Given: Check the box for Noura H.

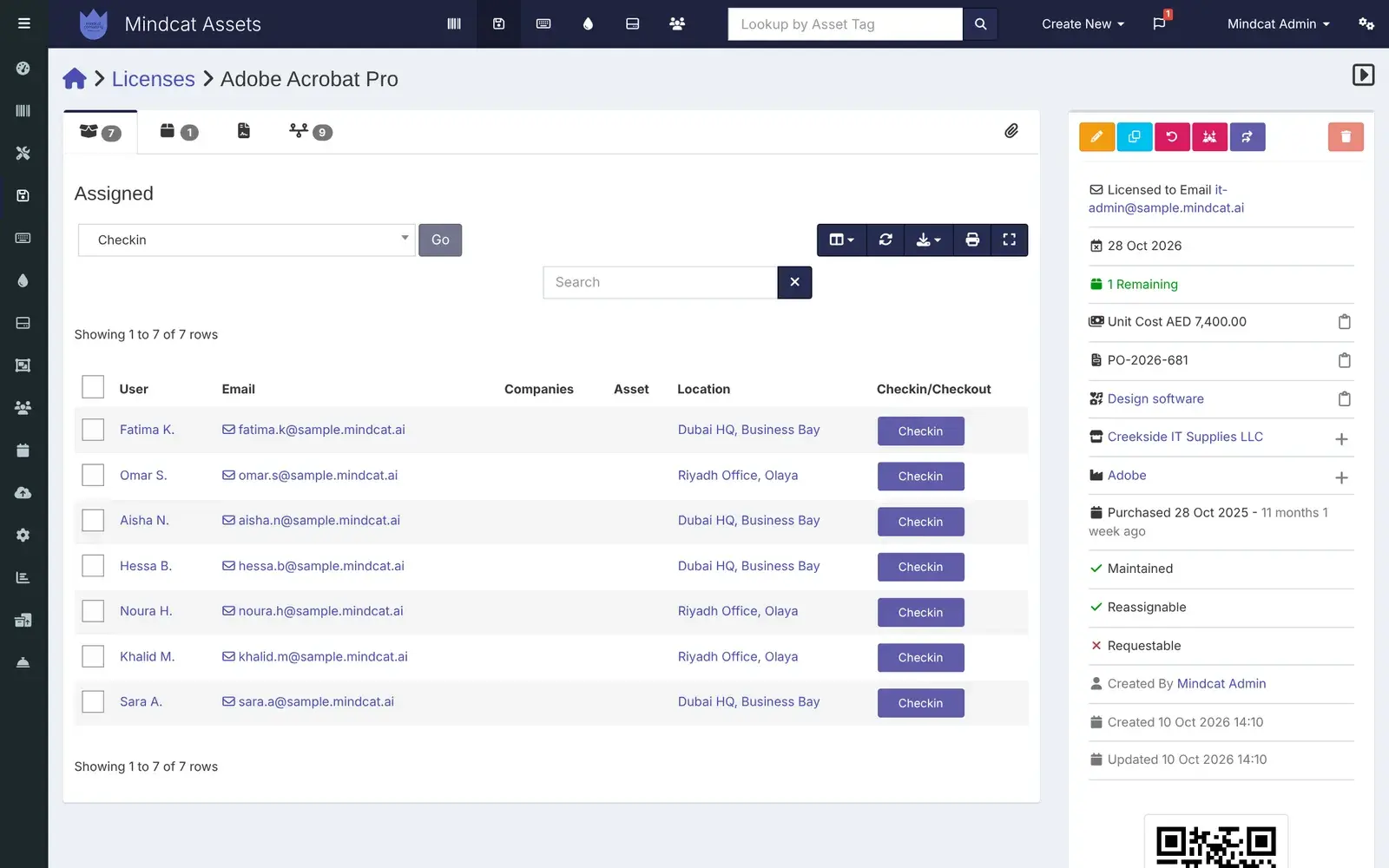Looking at the screenshot, I should tap(93, 611).
